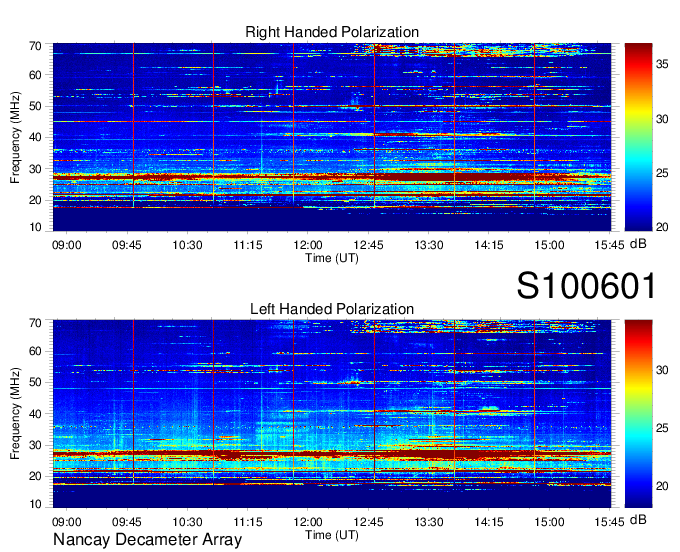Click 12:45 time tick on Right Handed plot

pyautogui.click(x=369, y=245)
